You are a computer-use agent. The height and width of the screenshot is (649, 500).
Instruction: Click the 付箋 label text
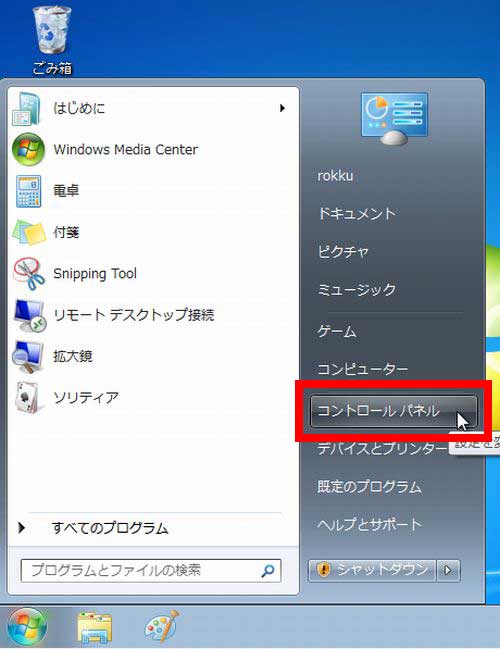66,232
